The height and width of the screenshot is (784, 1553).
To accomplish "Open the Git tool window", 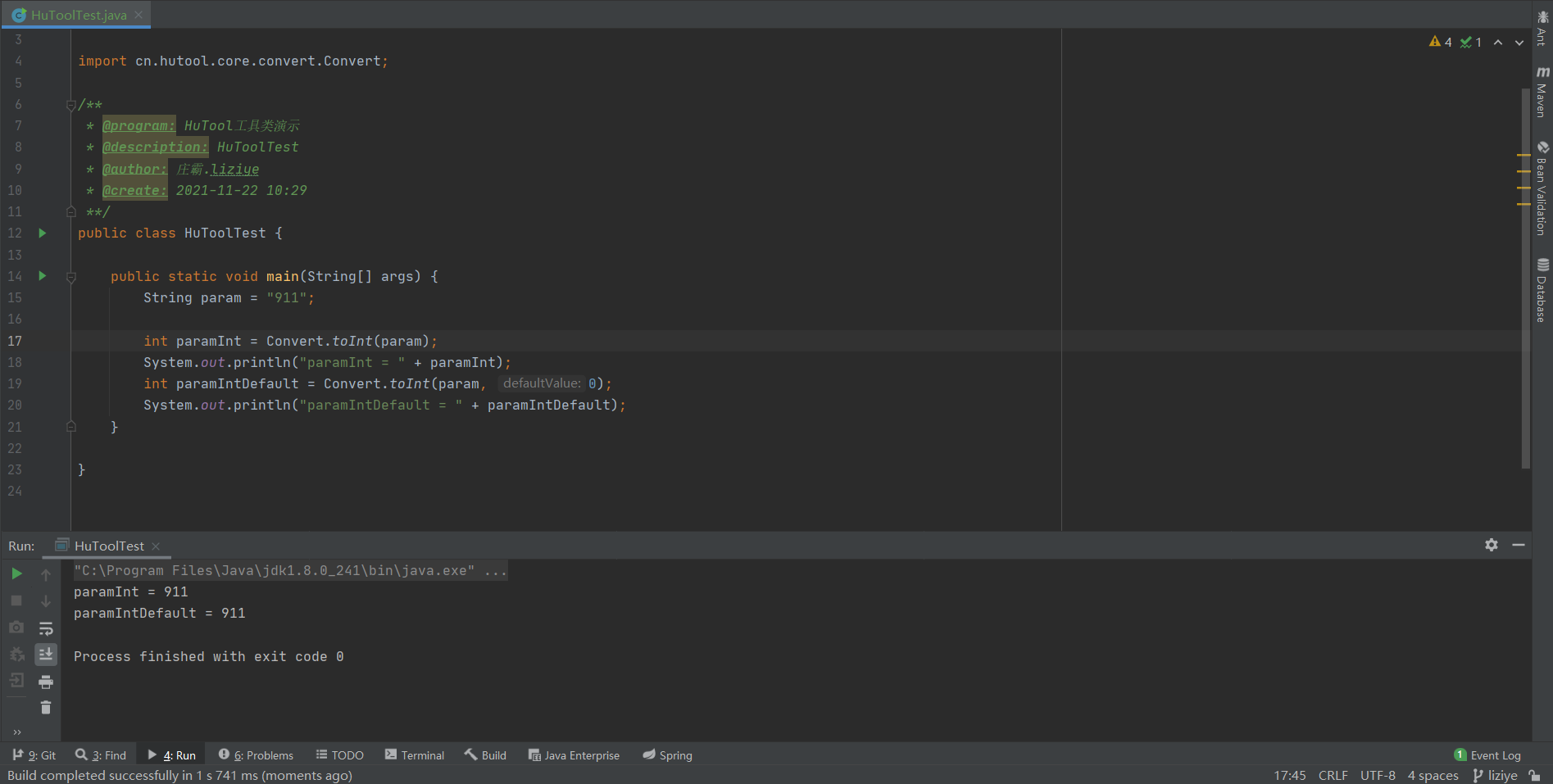I will (34, 755).
